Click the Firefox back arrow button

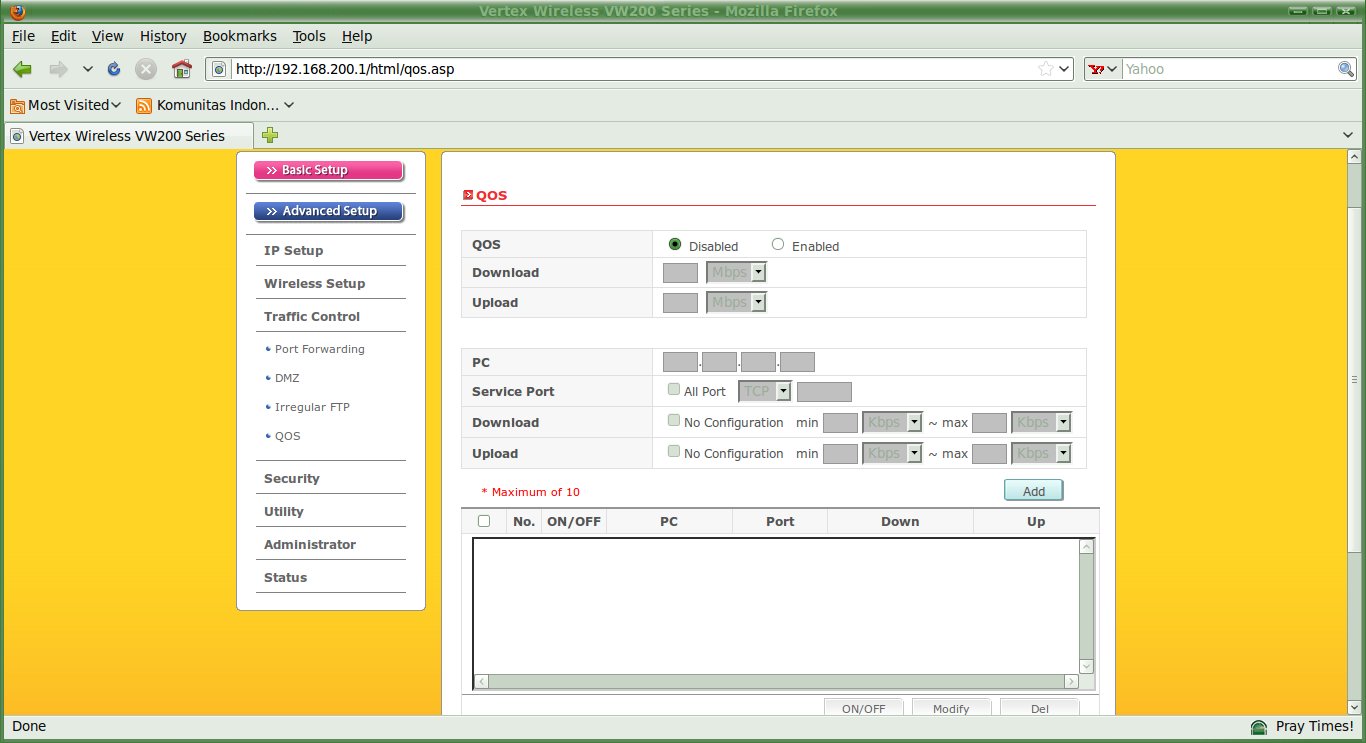point(22,69)
